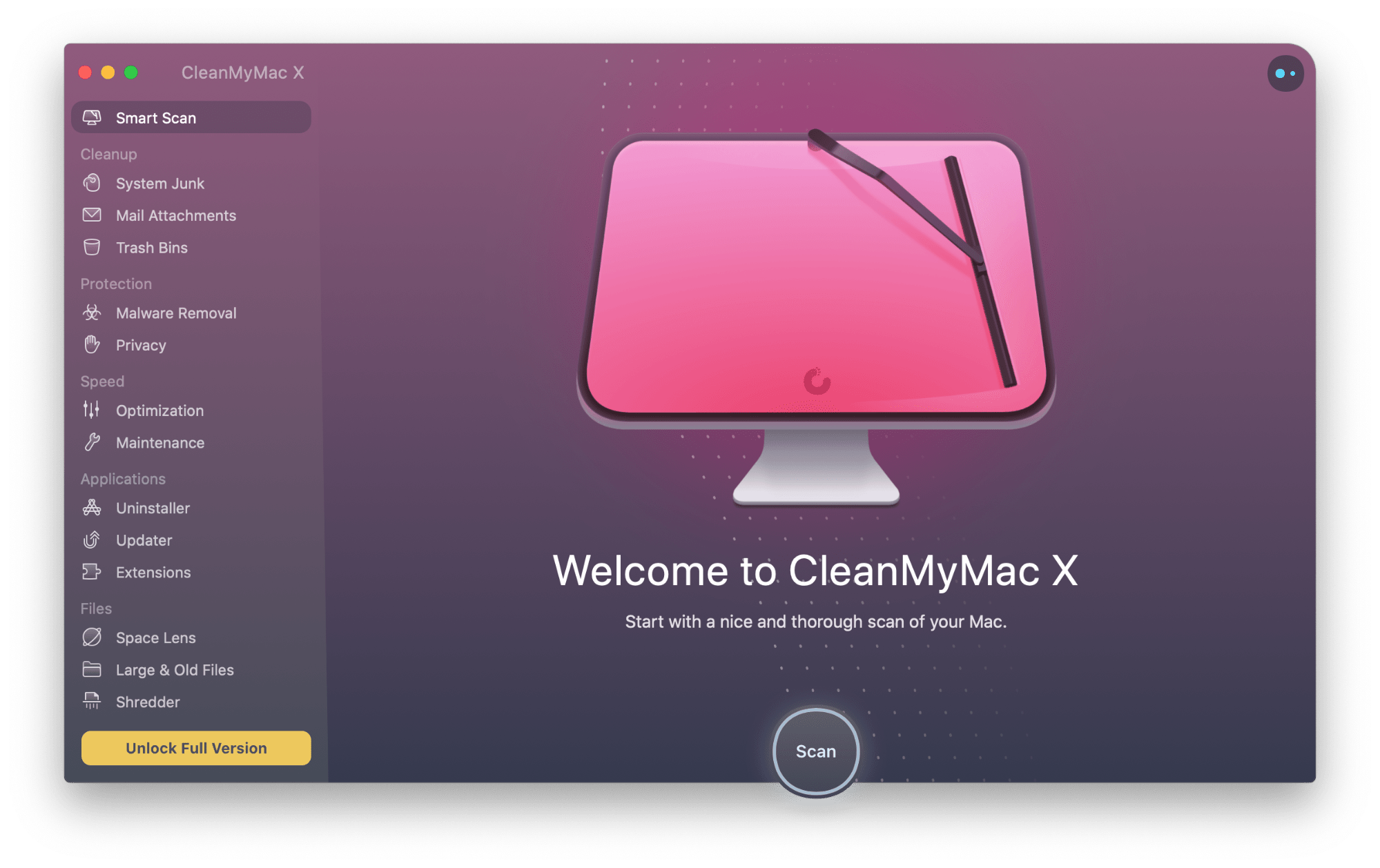Select the Shredder files icon
The height and width of the screenshot is (868, 1380).
(92, 702)
